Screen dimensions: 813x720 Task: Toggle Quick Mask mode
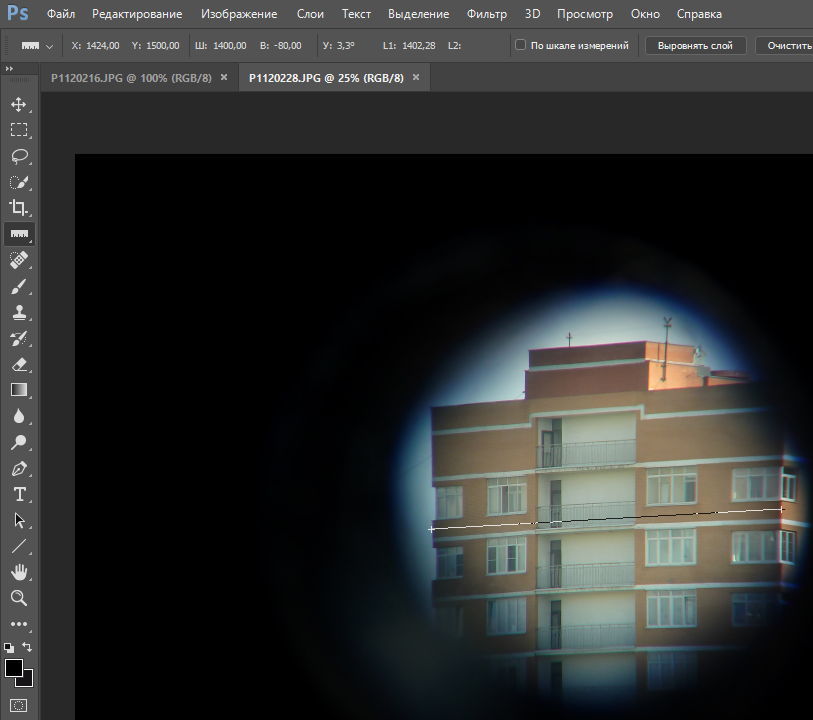click(19, 705)
